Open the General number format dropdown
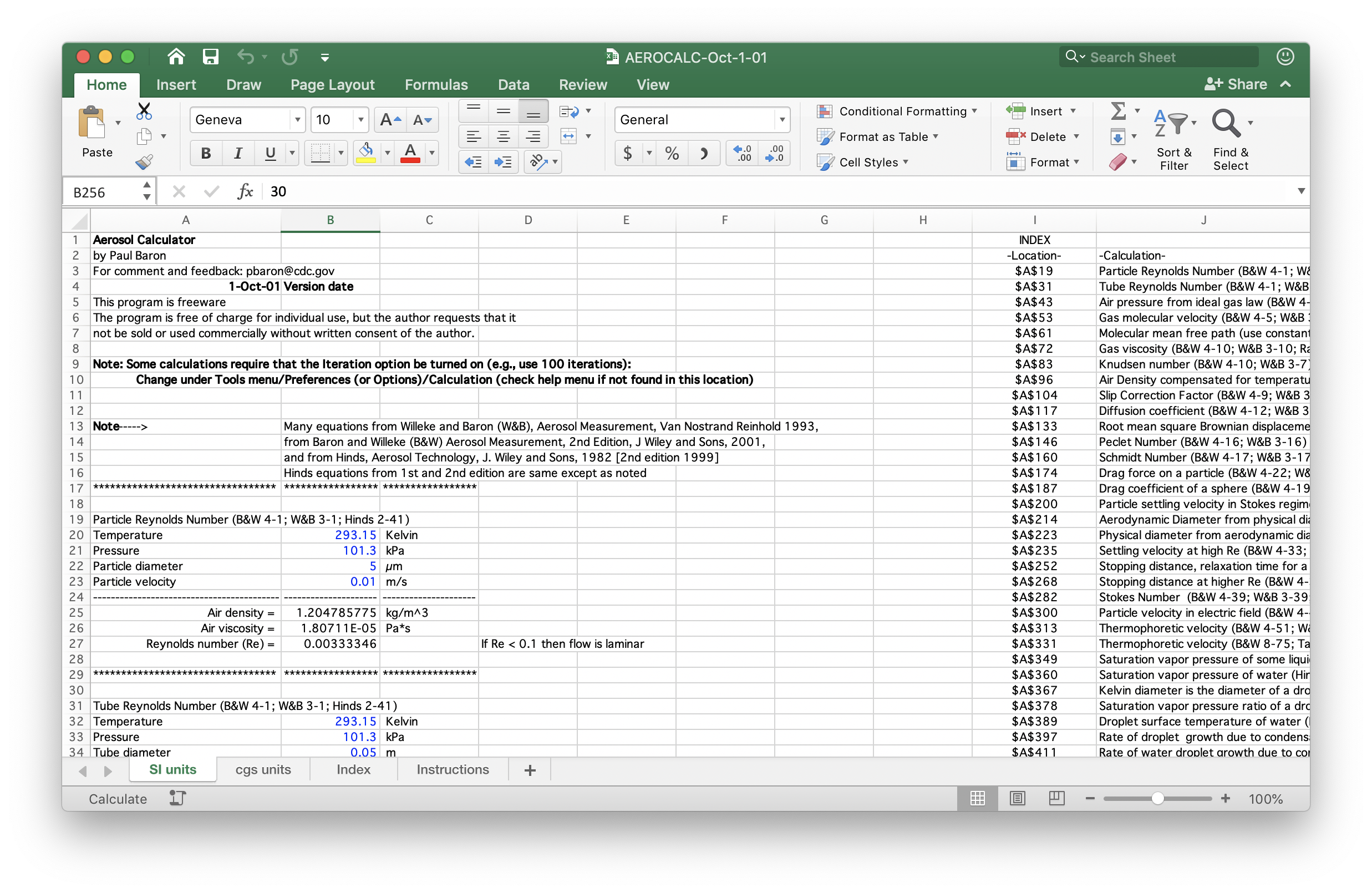The width and height of the screenshot is (1372, 893). tap(782, 120)
